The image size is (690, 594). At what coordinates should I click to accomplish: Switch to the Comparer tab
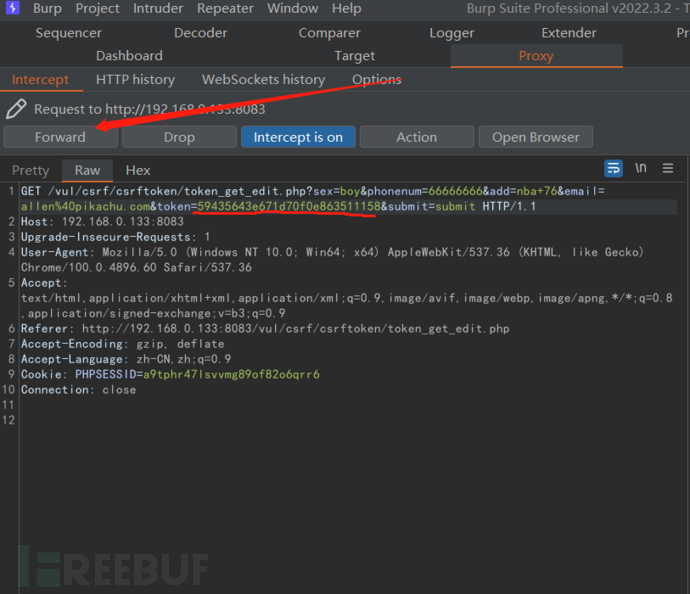(329, 33)
